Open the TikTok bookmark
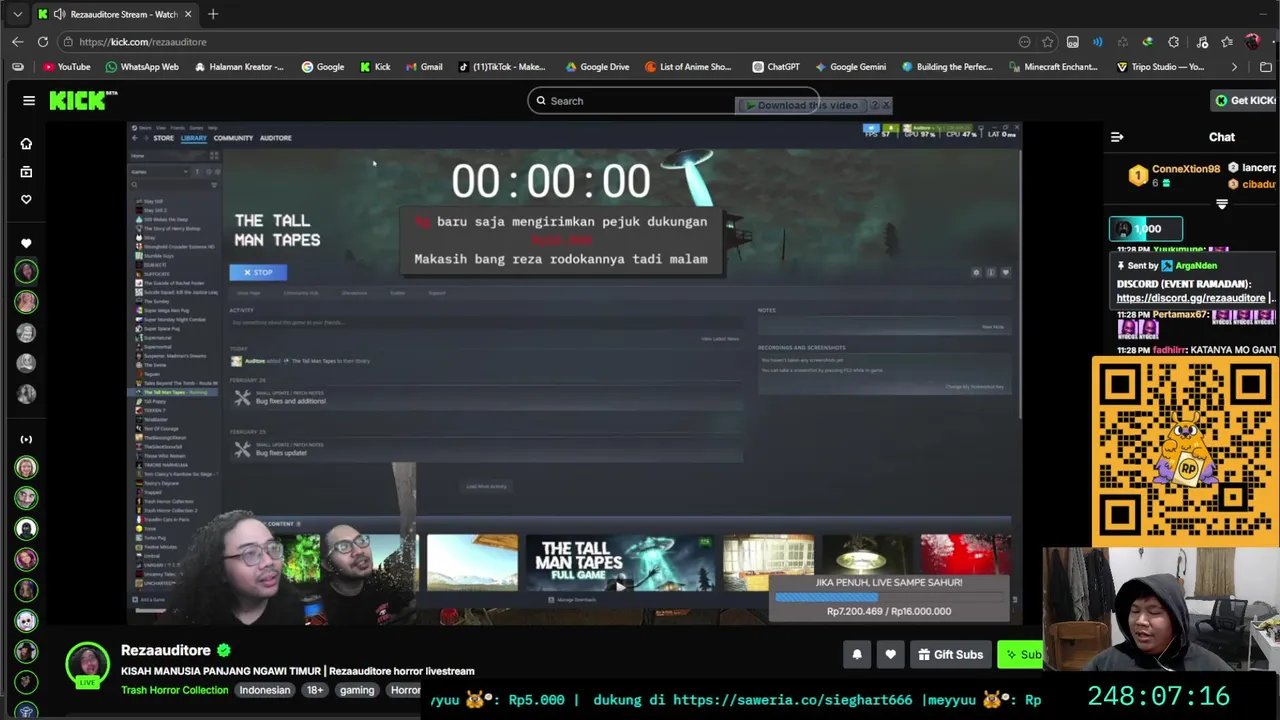 (x=502, y=67)
